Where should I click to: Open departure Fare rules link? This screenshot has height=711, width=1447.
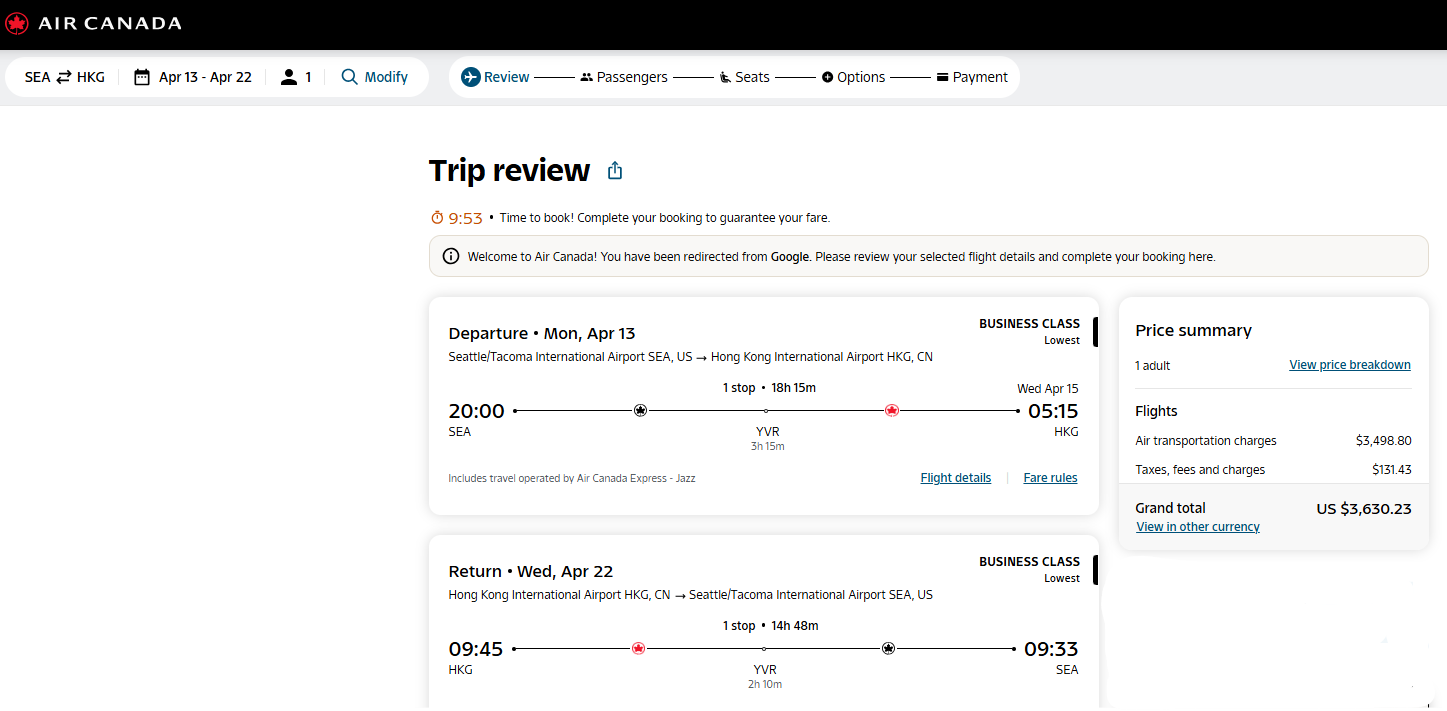click(x=1050, y=478)
